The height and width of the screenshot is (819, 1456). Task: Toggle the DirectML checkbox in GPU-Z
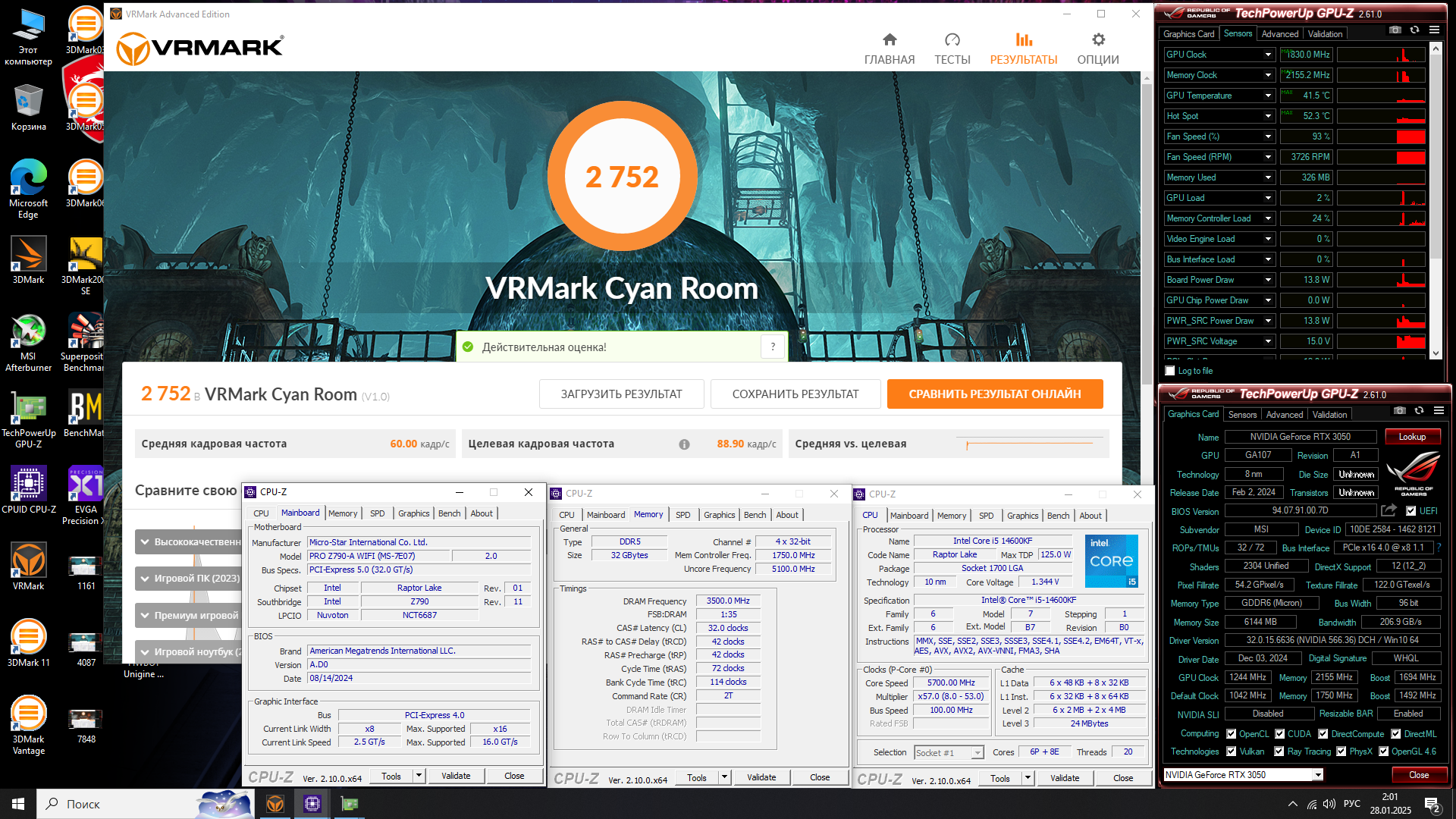[1396, 734]
